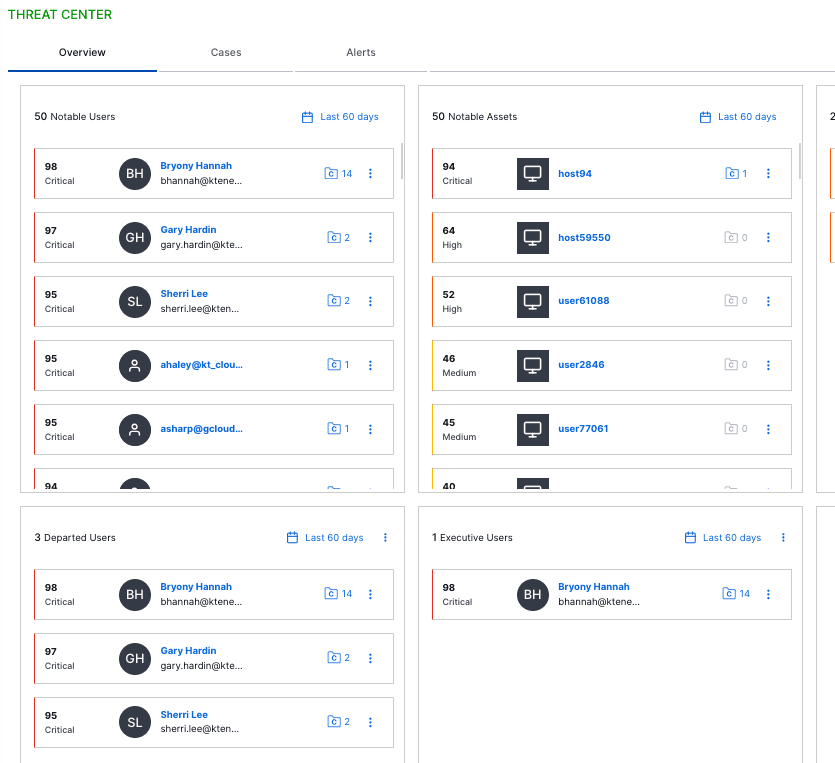Click calendar icon in Notable Users header
This screenshot has width=835, height=763.
point(307,117)
